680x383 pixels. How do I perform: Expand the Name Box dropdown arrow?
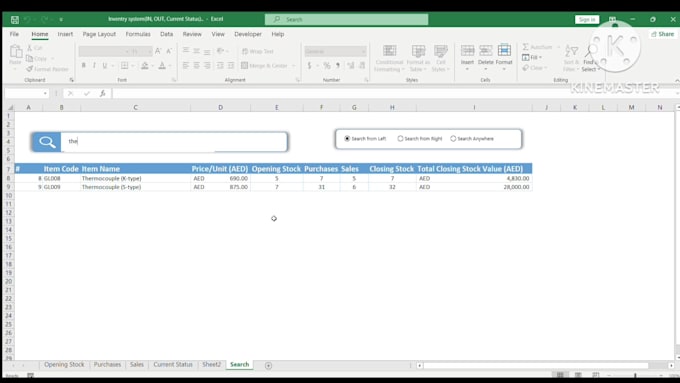coord(45,93)
